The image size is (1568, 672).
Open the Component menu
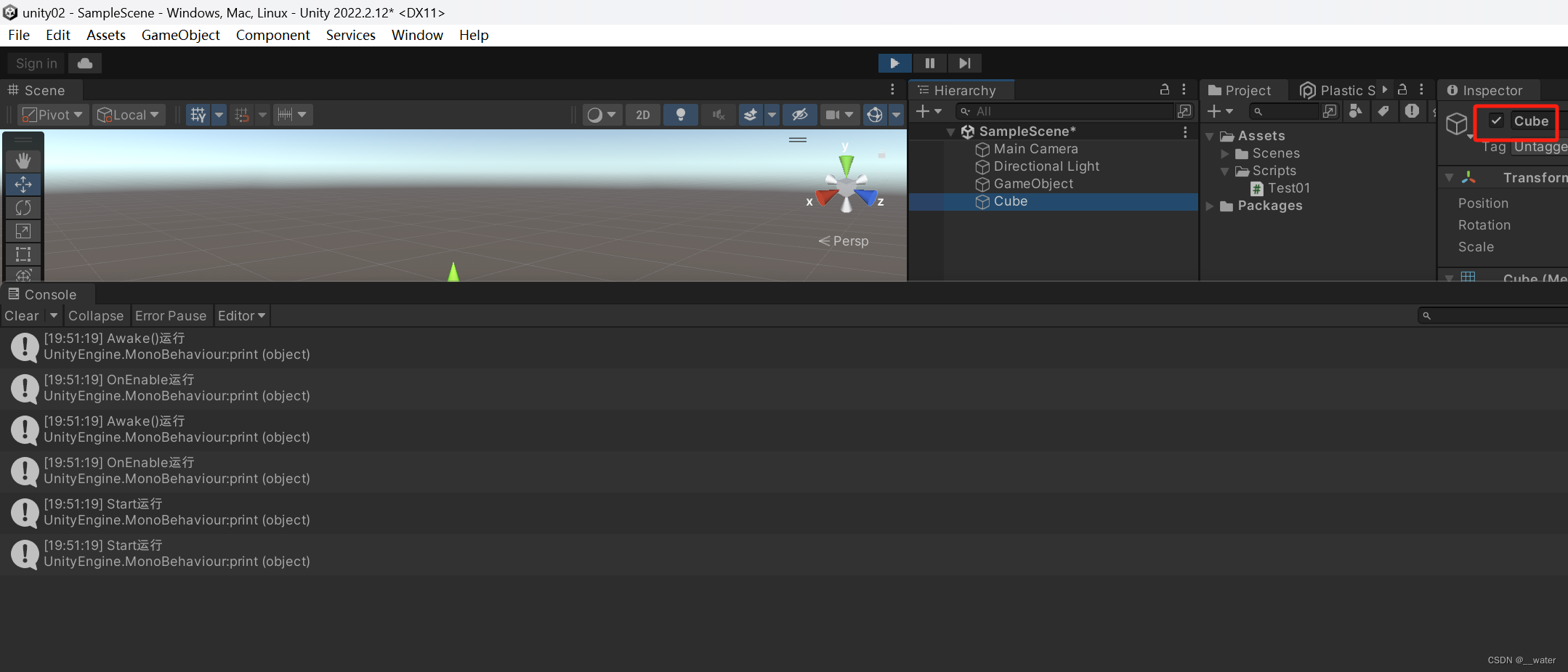coord(272,35)
